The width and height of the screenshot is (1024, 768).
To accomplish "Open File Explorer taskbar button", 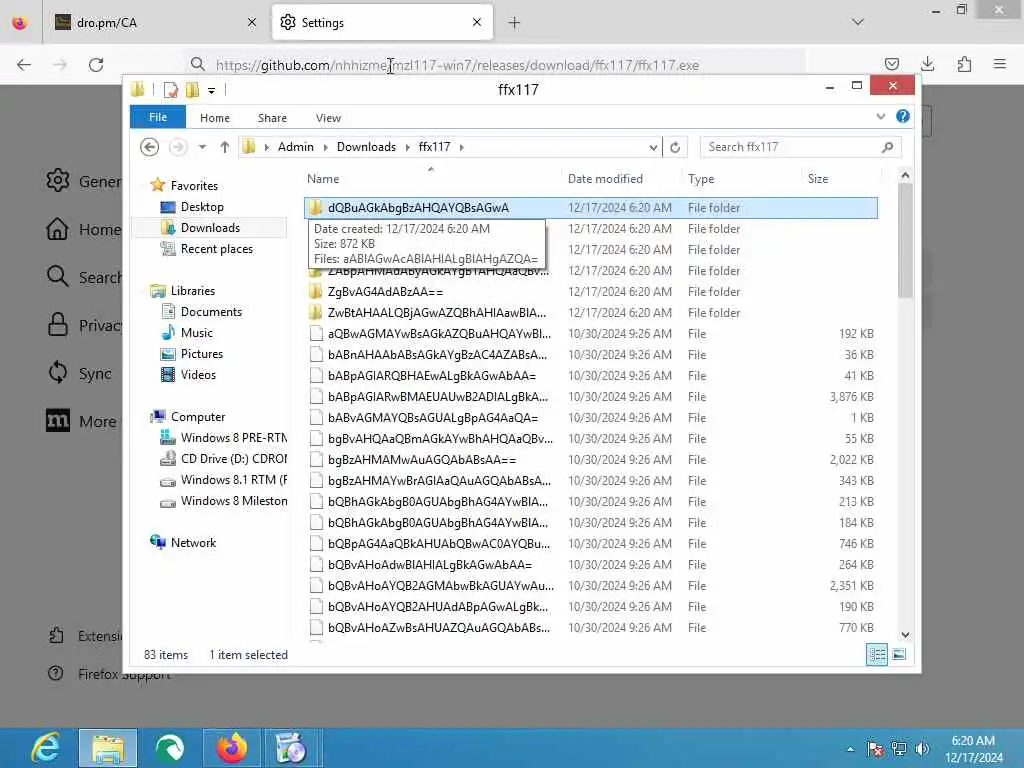I will [108, 748].
